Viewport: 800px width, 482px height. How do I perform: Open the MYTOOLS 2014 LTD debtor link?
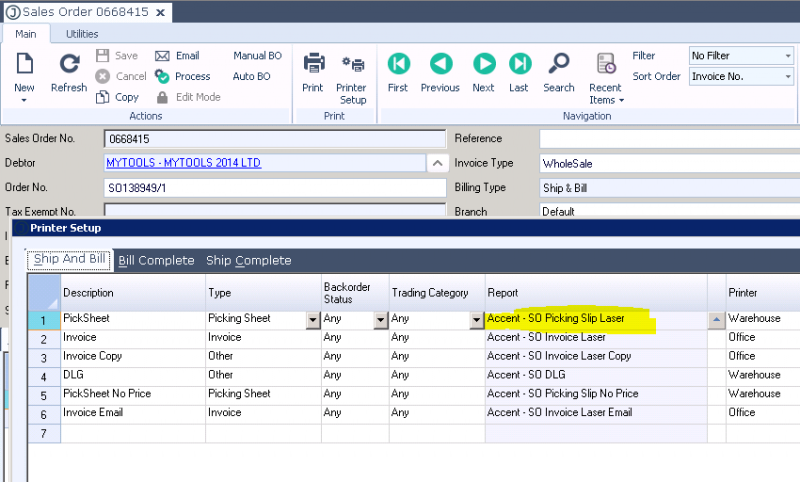[183, 163]
